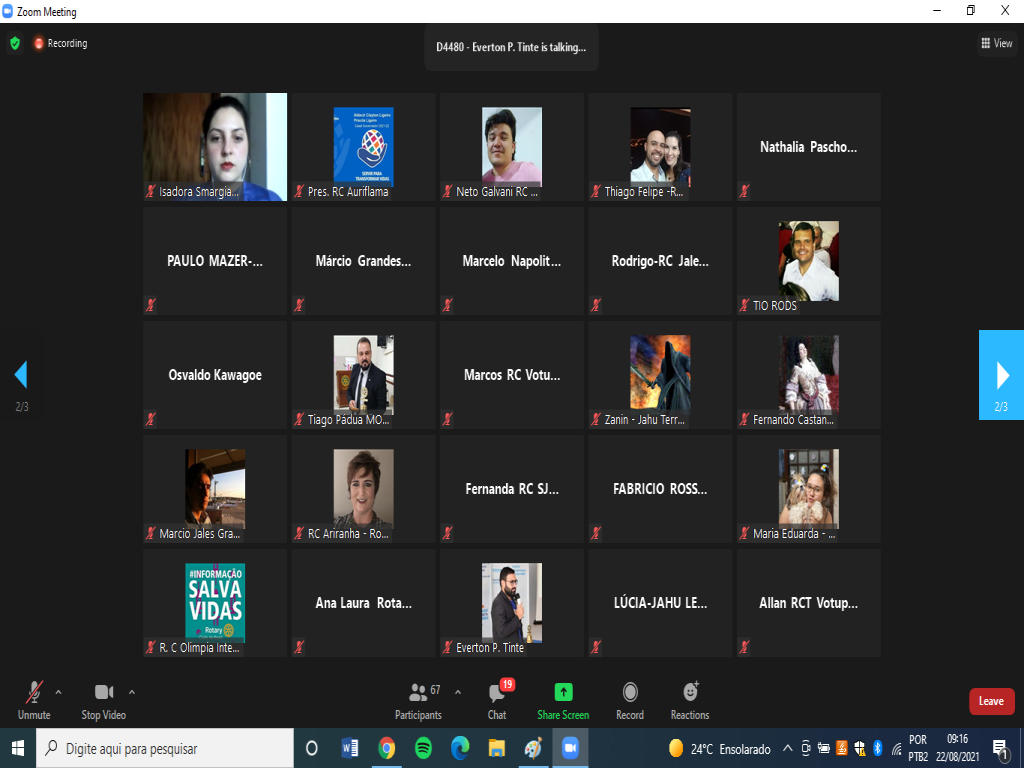The image size is (1024, 768).
Task: Open the View layout menu
Action: [x=997, y=43]
